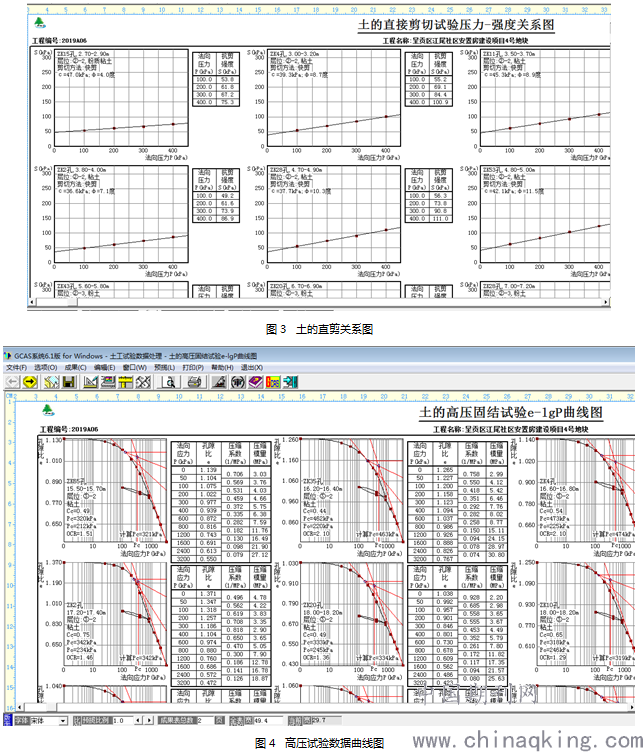Click the colored table chart toolbar icon
Screen dimensions: 643x752
click(x=108, y=382)
